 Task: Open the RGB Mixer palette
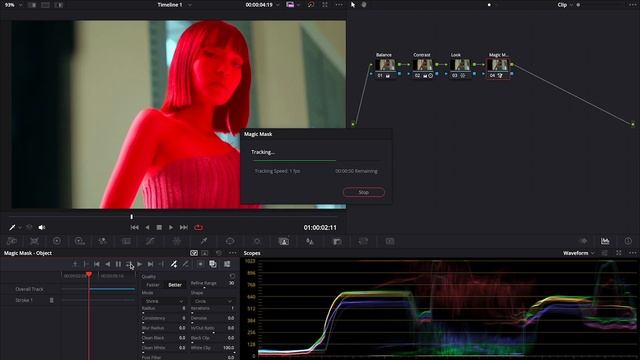click(102, 241)
